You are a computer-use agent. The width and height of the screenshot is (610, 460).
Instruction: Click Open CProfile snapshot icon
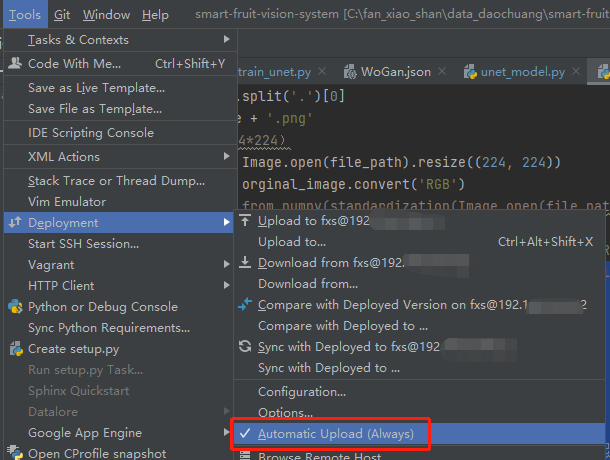tap(15, 452)
